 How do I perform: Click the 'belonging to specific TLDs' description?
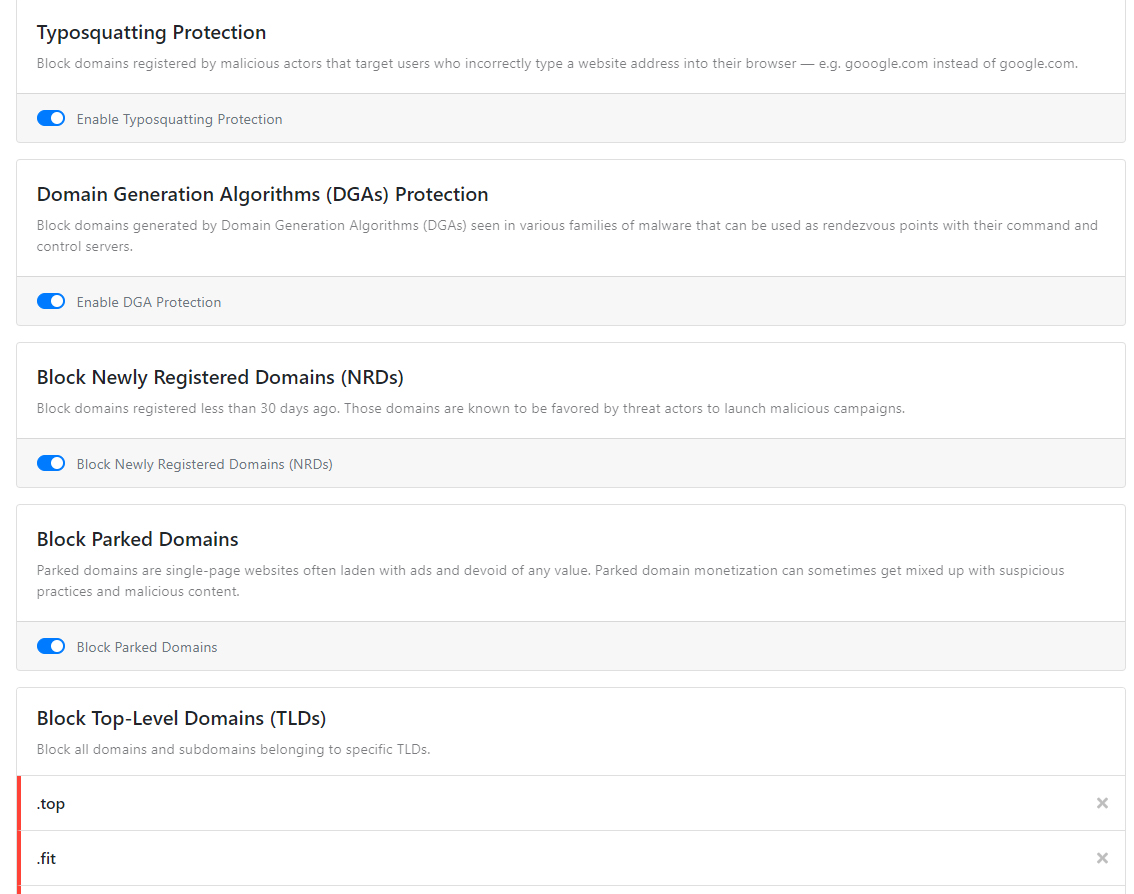(233, 749)
